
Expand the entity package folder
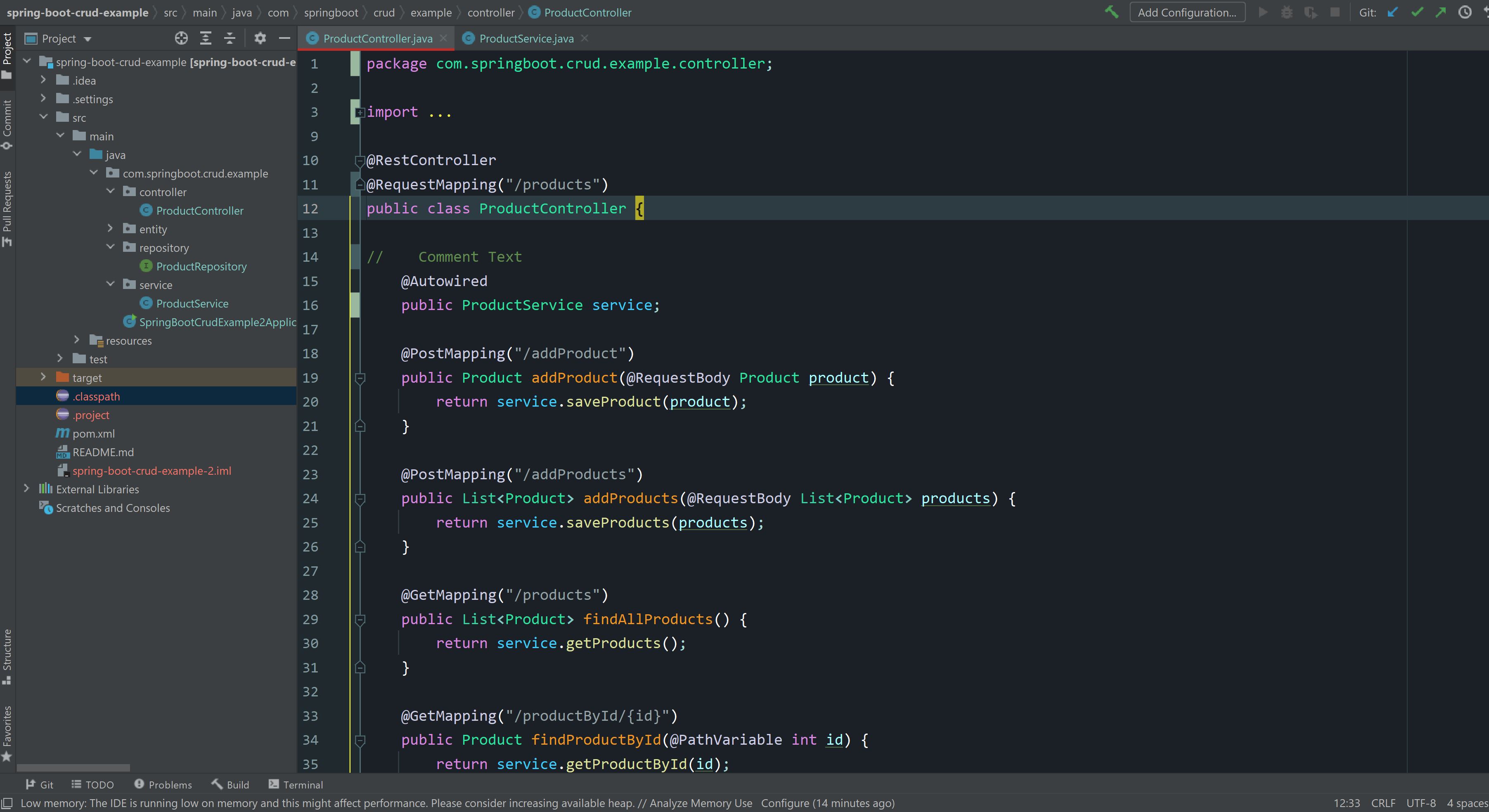110,229
